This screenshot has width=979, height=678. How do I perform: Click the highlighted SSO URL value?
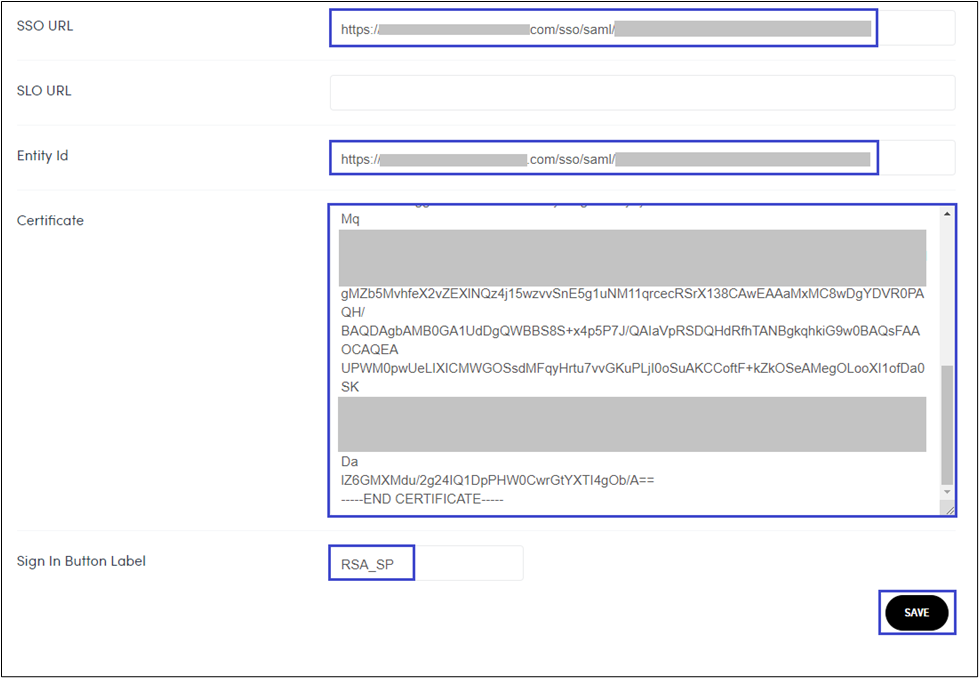click(600, 27)
